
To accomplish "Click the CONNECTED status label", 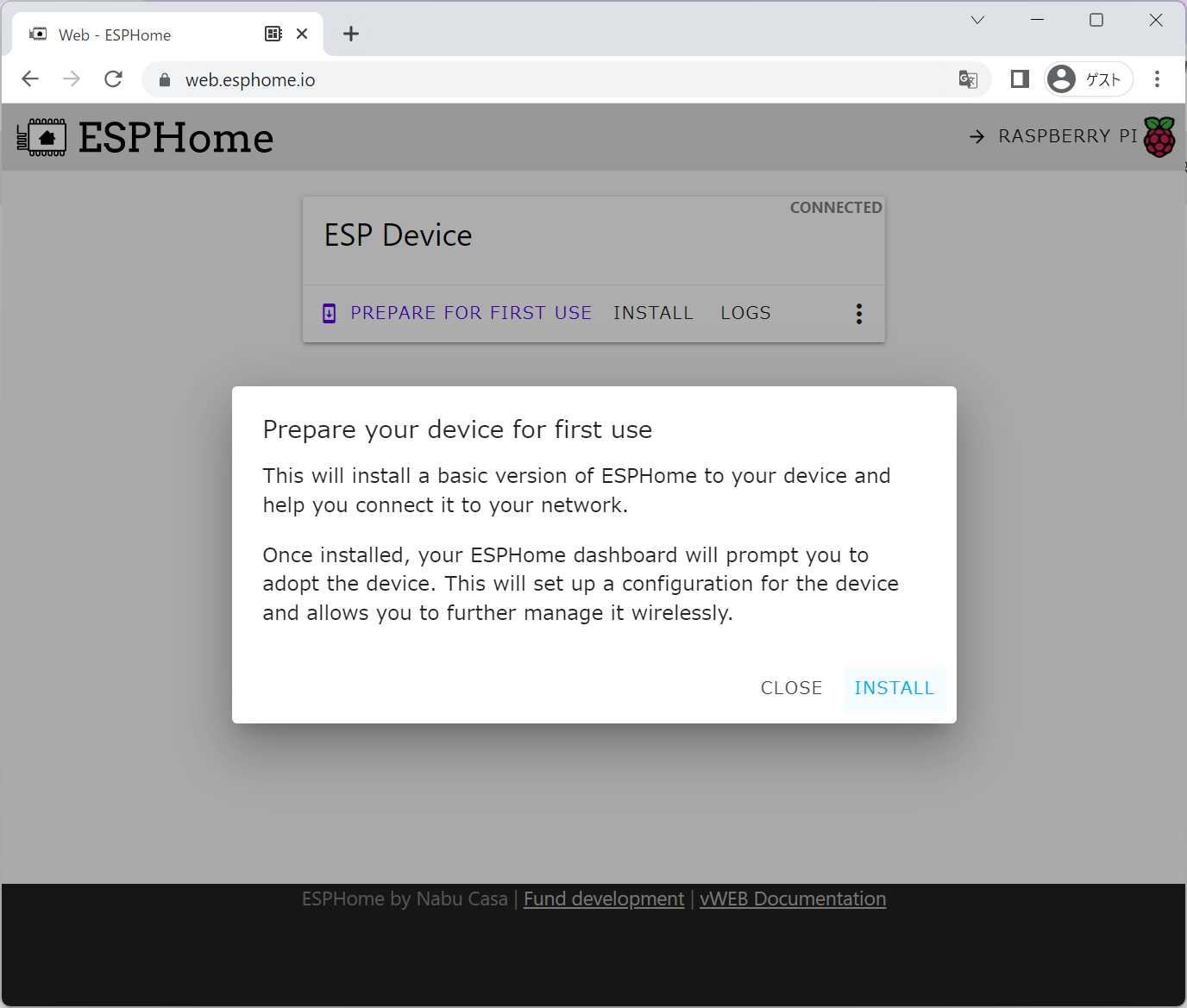I will 835,207.
